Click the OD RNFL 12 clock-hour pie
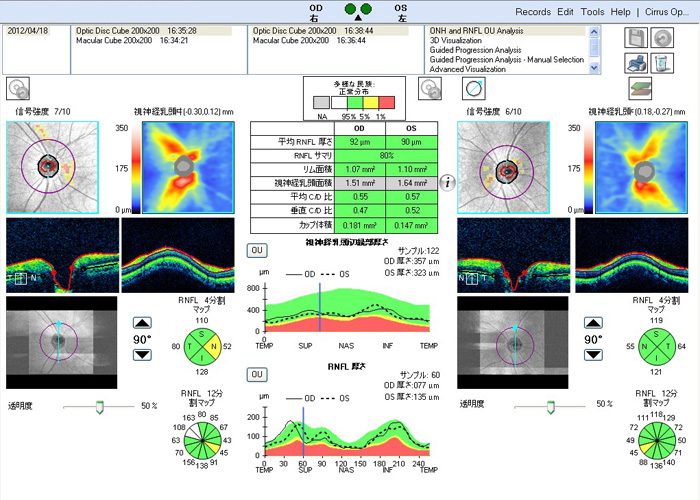 [x=202, y=441]
